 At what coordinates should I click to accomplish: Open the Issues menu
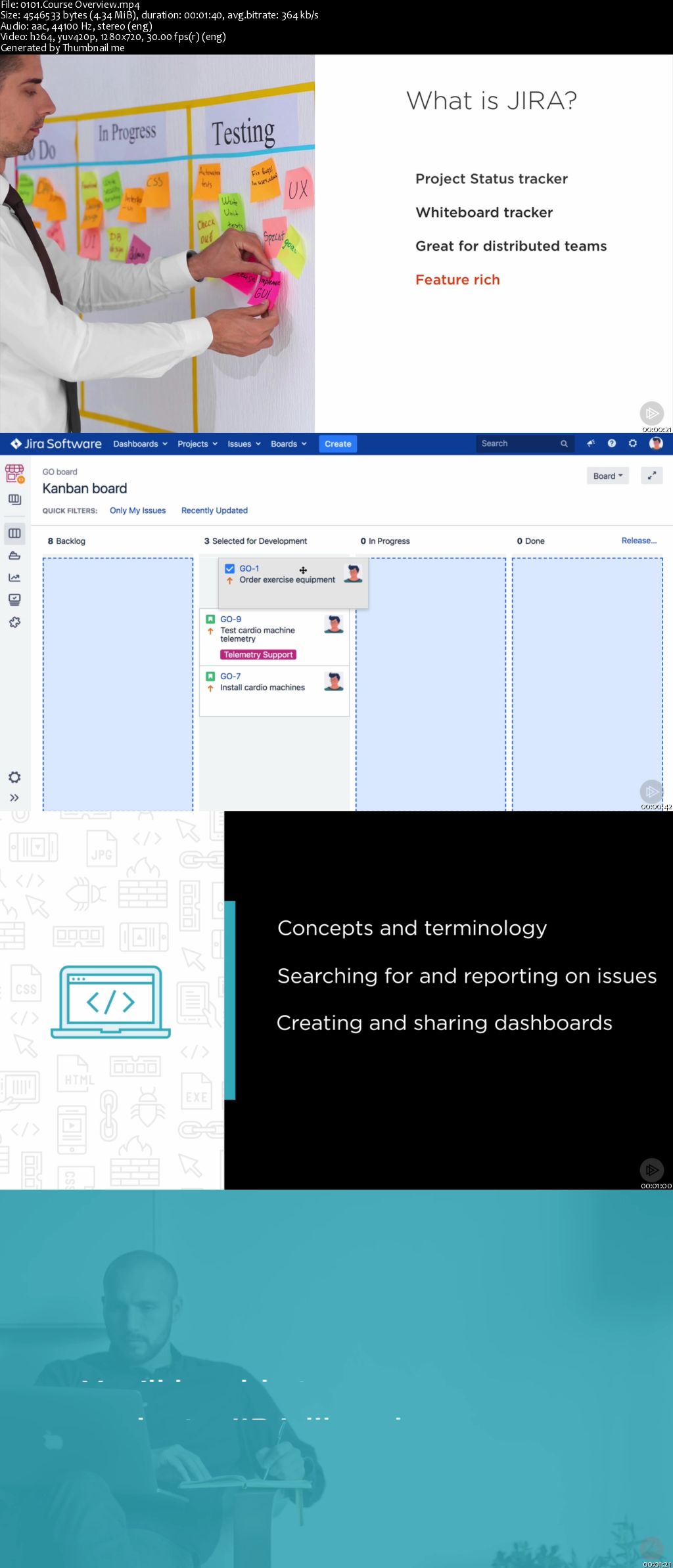tap(244, 444)
